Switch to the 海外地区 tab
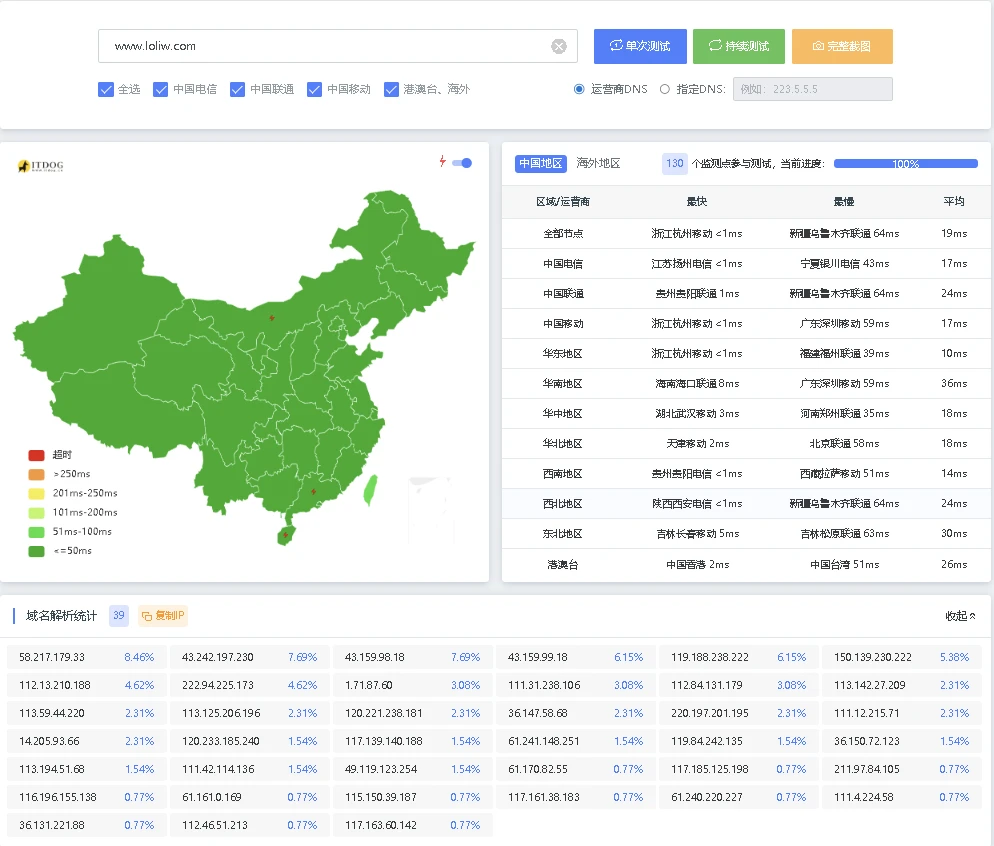The width and height of the screenshot is (994, 846). coord(598,163)
